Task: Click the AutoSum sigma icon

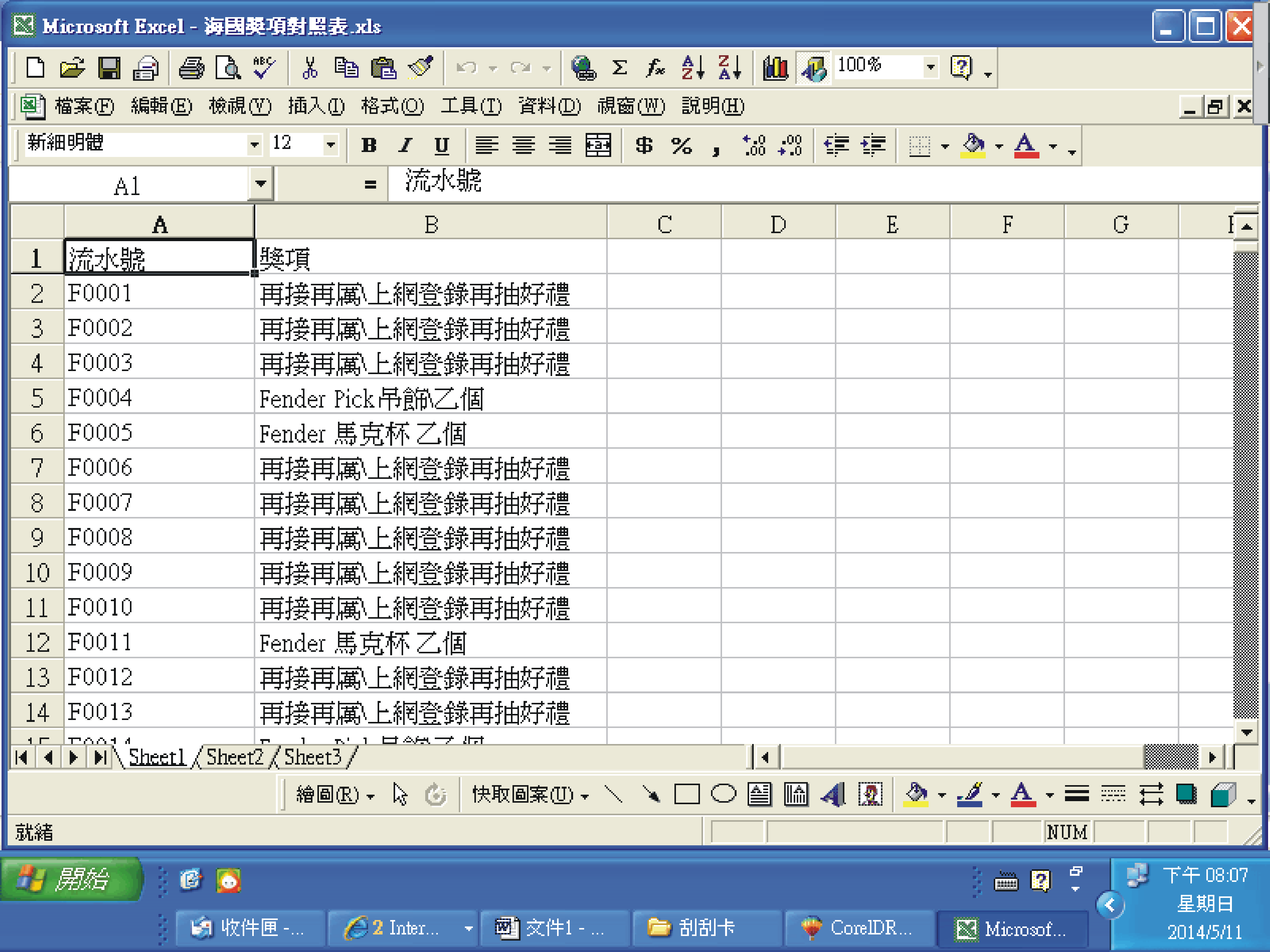Action: (620, 68)
